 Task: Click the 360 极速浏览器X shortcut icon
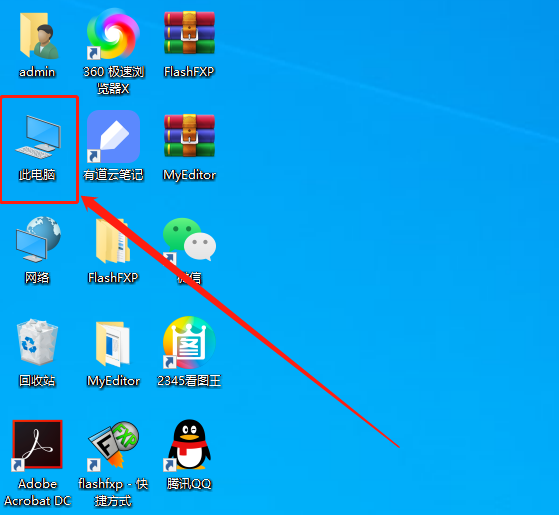coord(113,34)
